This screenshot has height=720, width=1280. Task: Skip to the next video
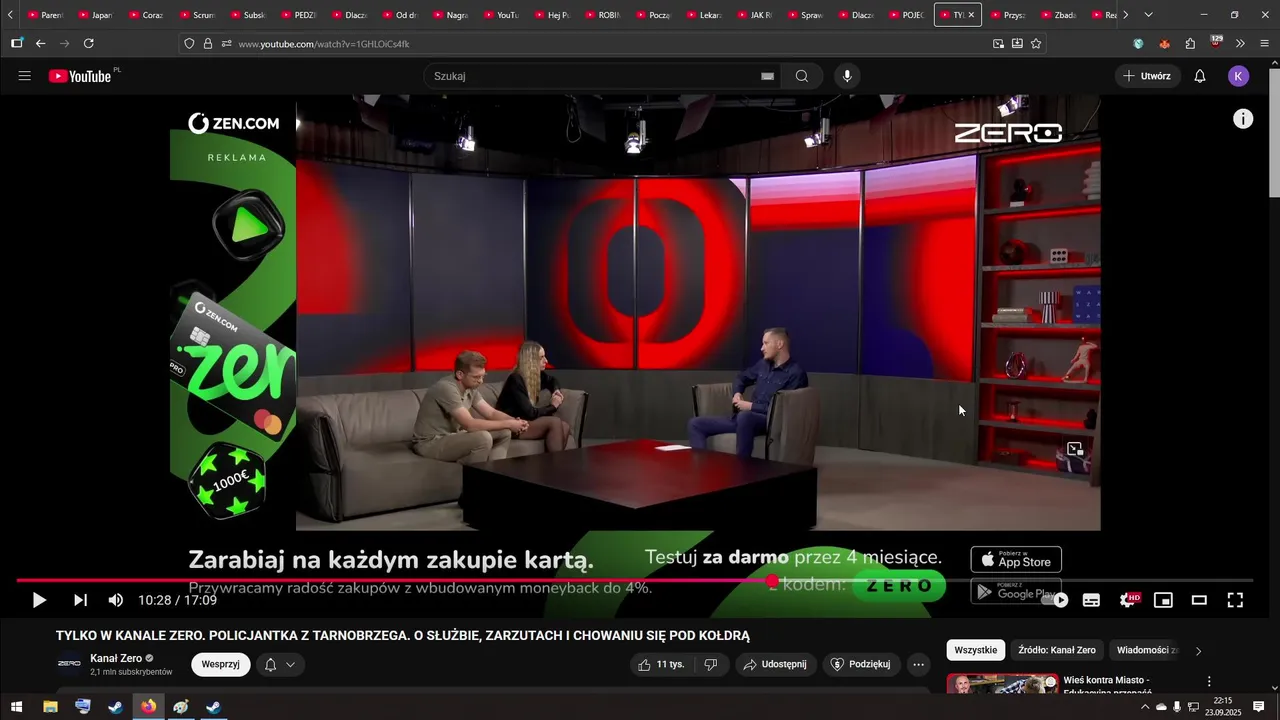pos(80,600)
